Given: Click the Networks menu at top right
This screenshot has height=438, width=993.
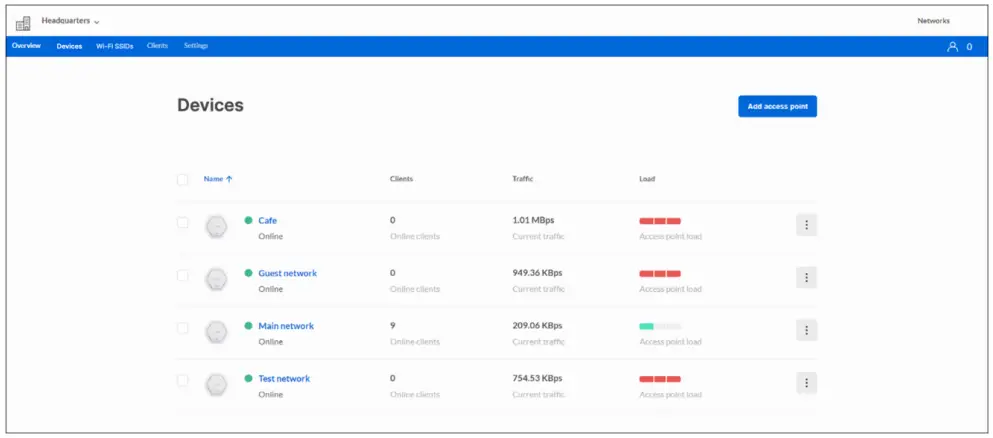Looking at the screenshot, I should 933,21.
